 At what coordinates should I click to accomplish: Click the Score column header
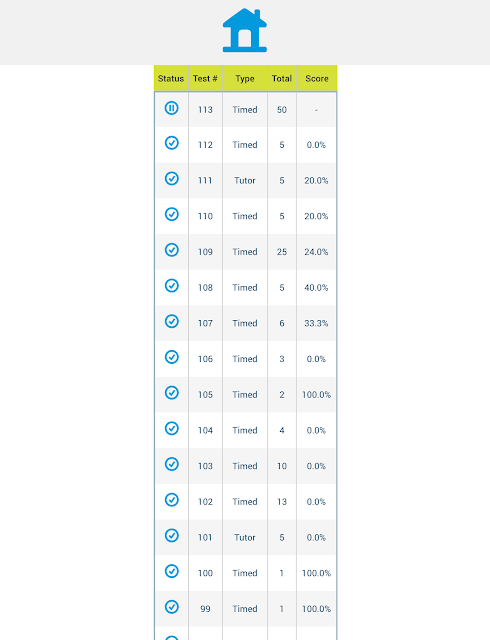coord(317,78)
